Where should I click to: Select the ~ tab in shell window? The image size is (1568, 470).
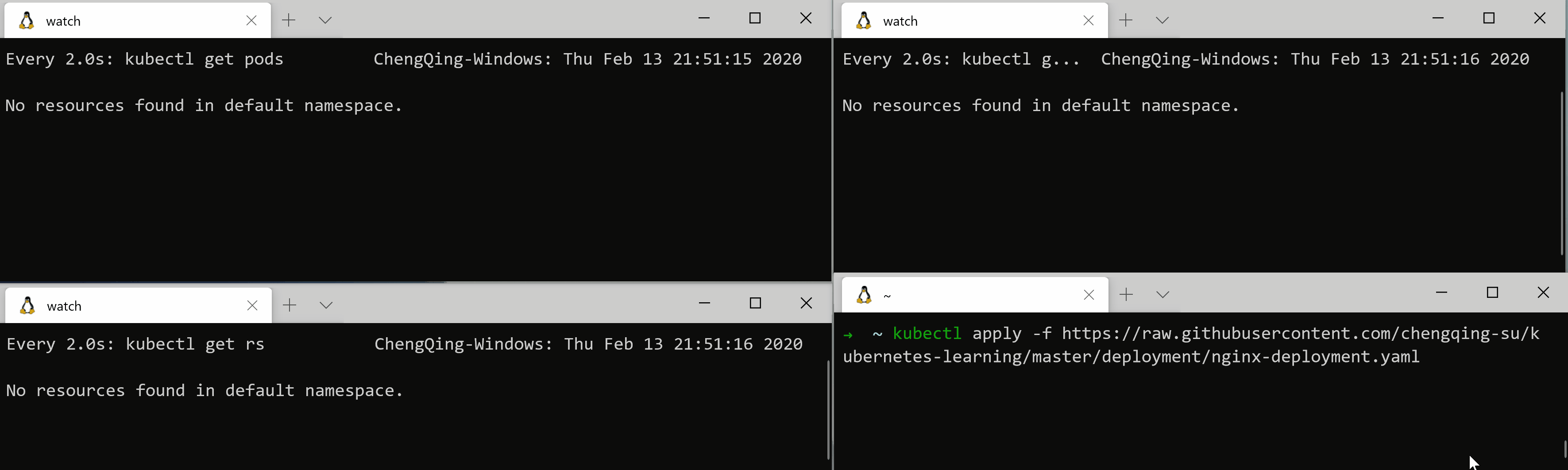pyautogui.click(x=962, y=295)
